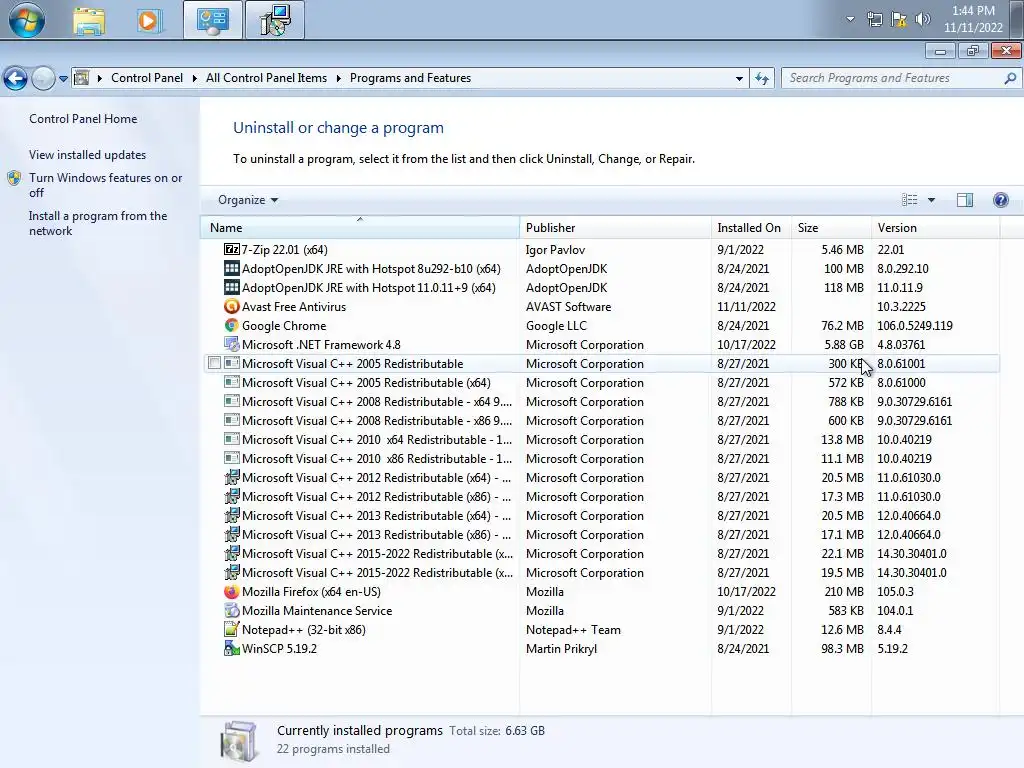
Task: Open the Windows Start orb
Action: [27, 20]
